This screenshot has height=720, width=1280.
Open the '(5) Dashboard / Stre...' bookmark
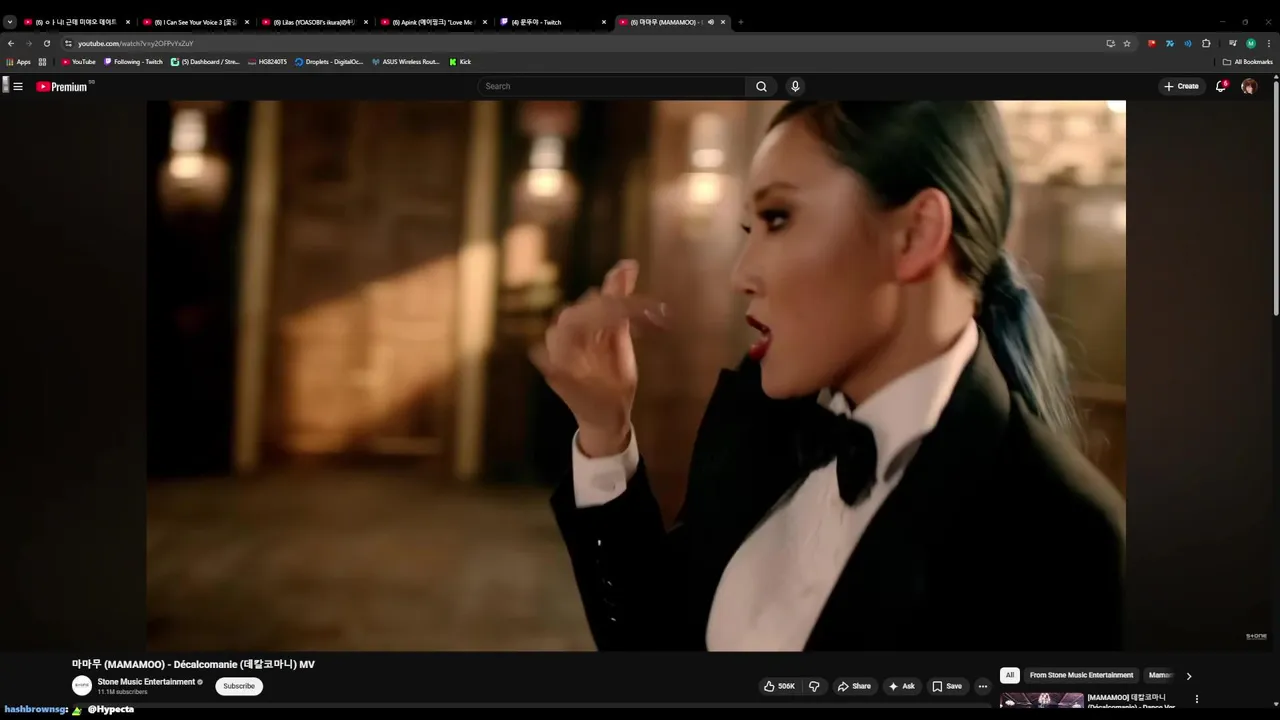pyautogui.click(x=205, y=62)
